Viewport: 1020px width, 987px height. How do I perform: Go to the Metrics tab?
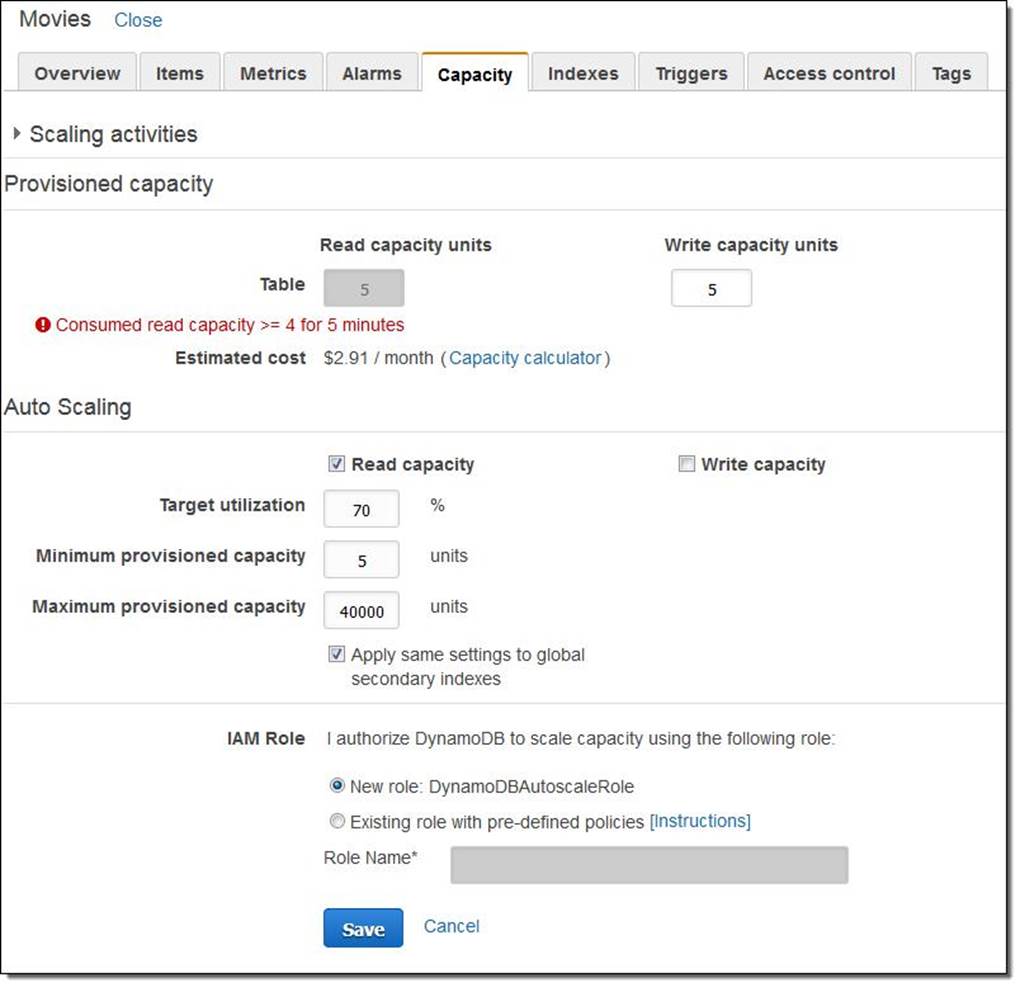pyautogui.click(x=273, y=74)
